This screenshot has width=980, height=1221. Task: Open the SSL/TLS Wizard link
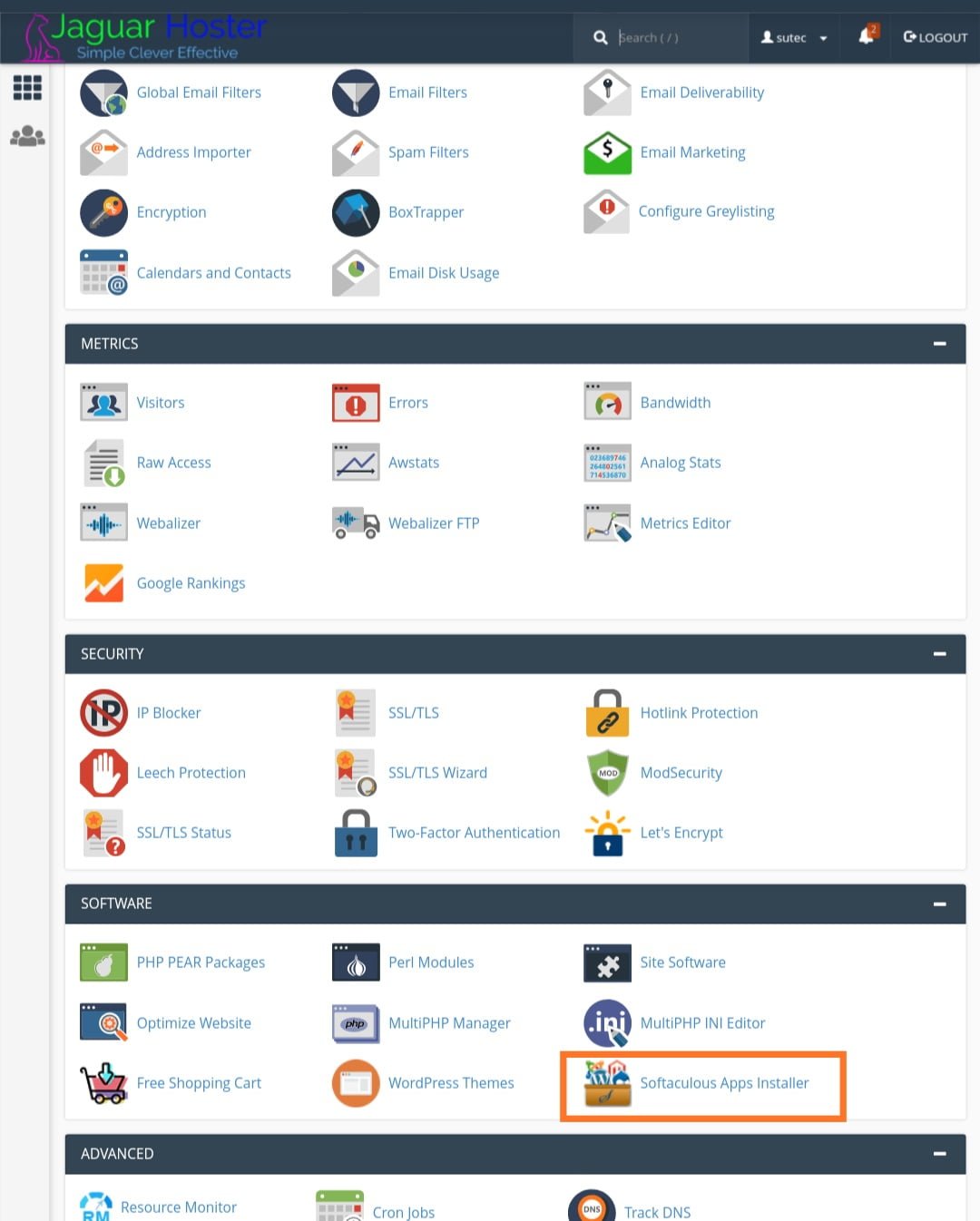(x=437, y=773)
